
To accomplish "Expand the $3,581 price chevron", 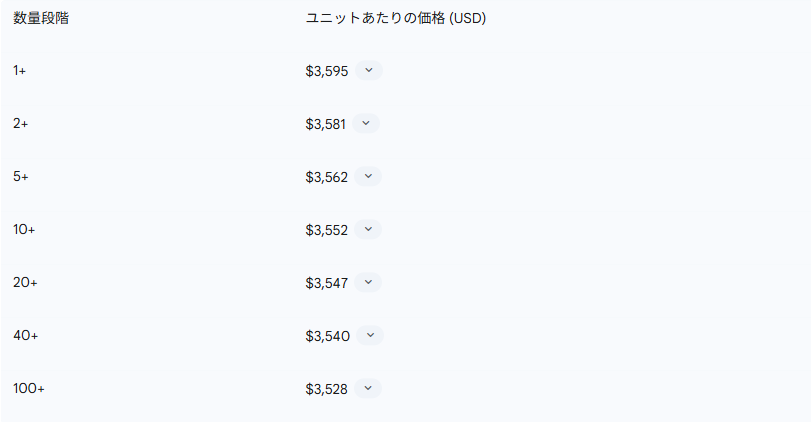I will pyautogui.click(x=366, y=124).
